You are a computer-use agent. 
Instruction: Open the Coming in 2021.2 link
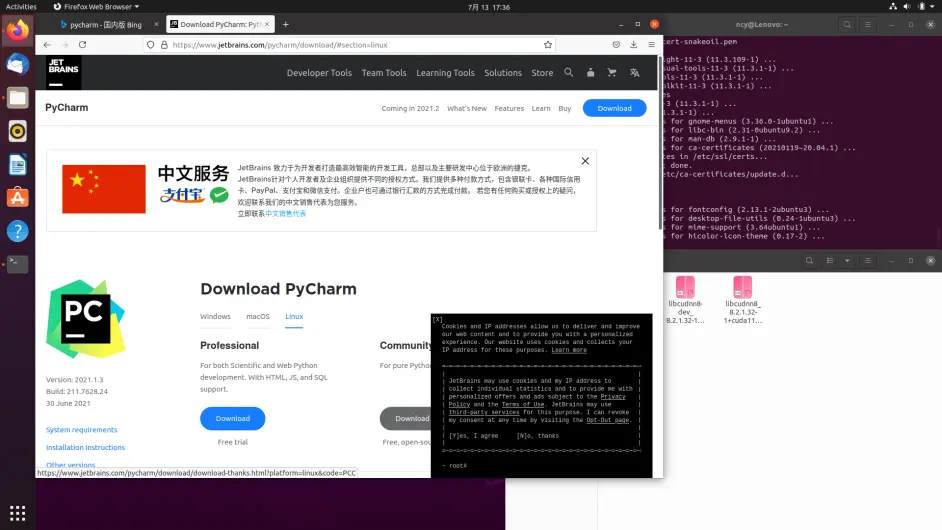410,108
